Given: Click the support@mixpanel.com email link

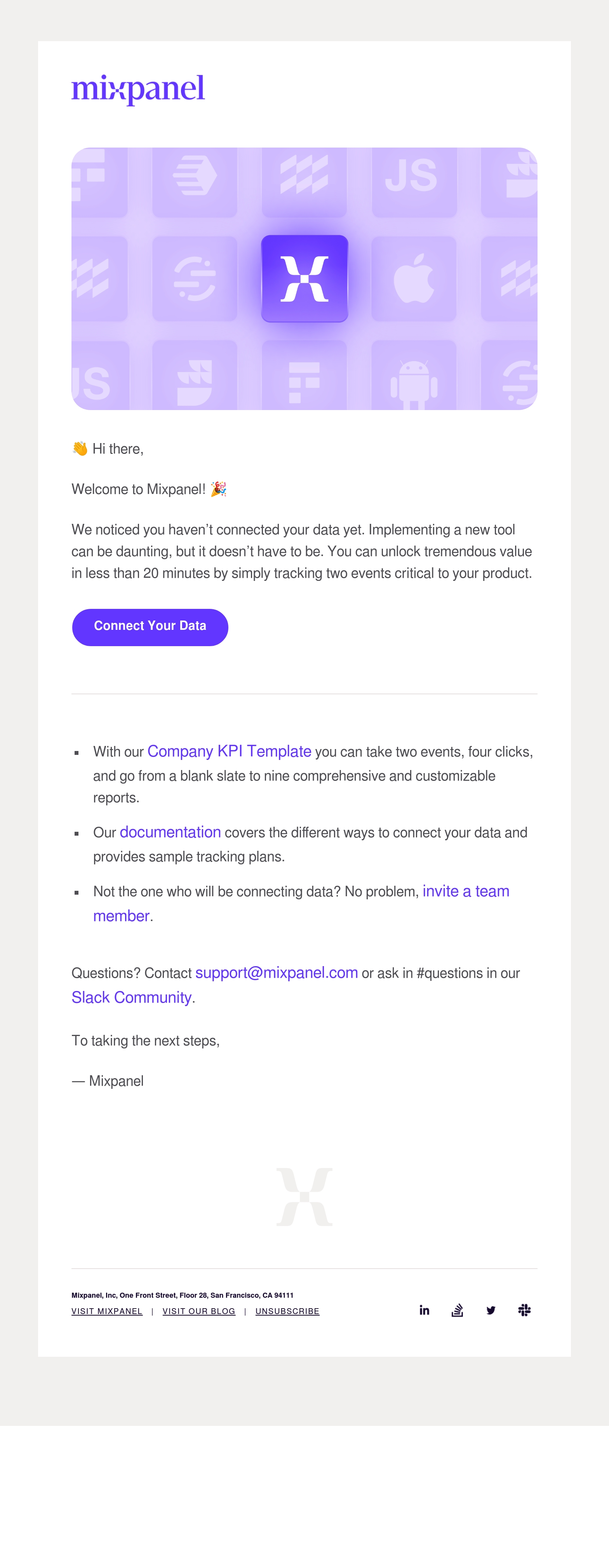Looking at the screenshot, I should coord(277,973).
